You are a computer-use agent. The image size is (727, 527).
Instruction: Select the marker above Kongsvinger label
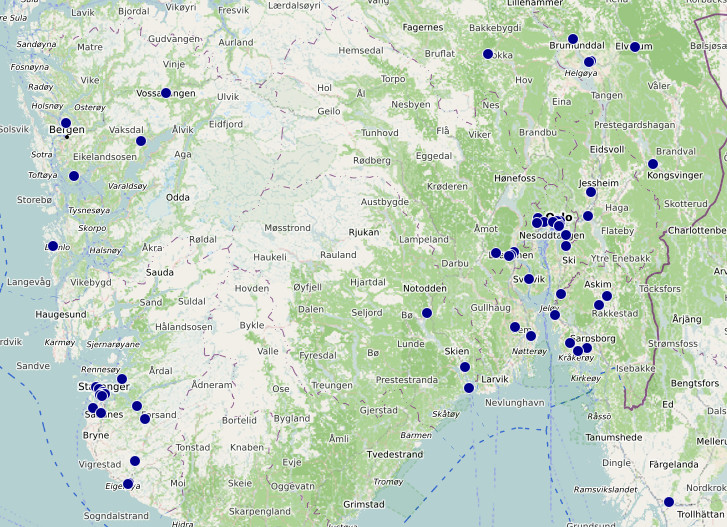[x=653, y=164]
